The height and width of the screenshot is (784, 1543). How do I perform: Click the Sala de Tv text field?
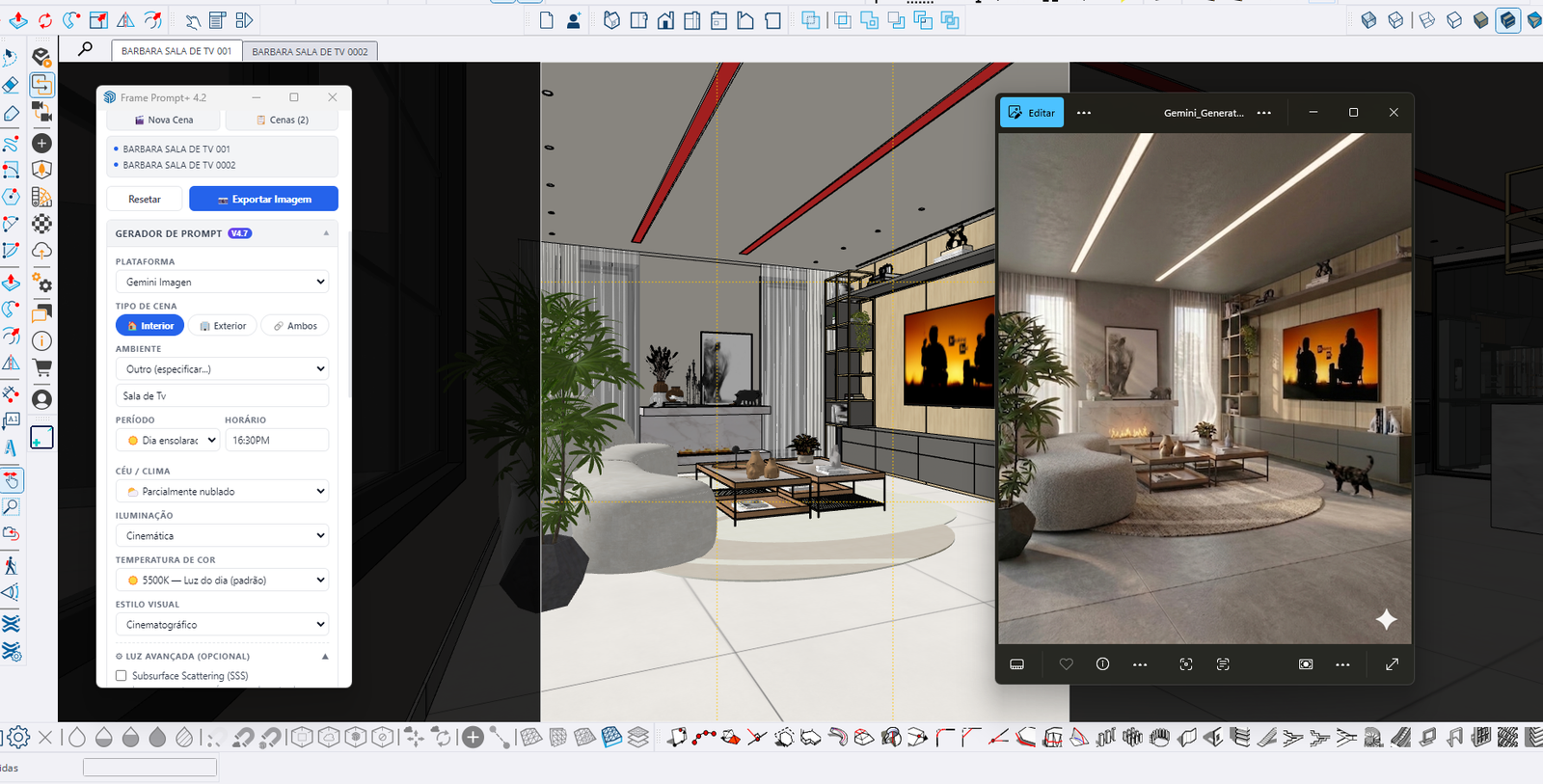click(222, 396)
